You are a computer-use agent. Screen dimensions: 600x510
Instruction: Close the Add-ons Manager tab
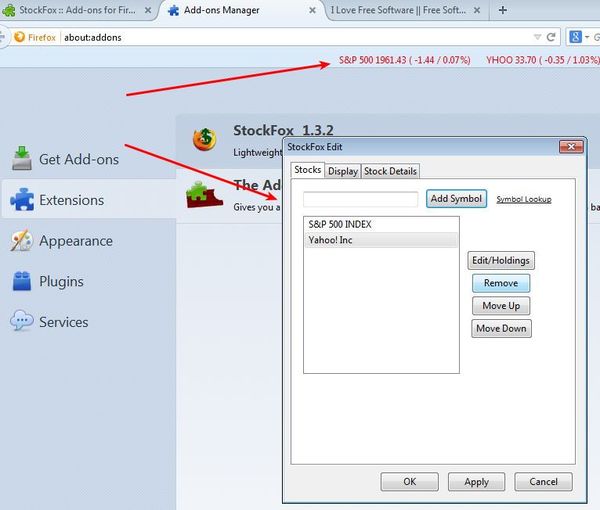tap(312, 10)
